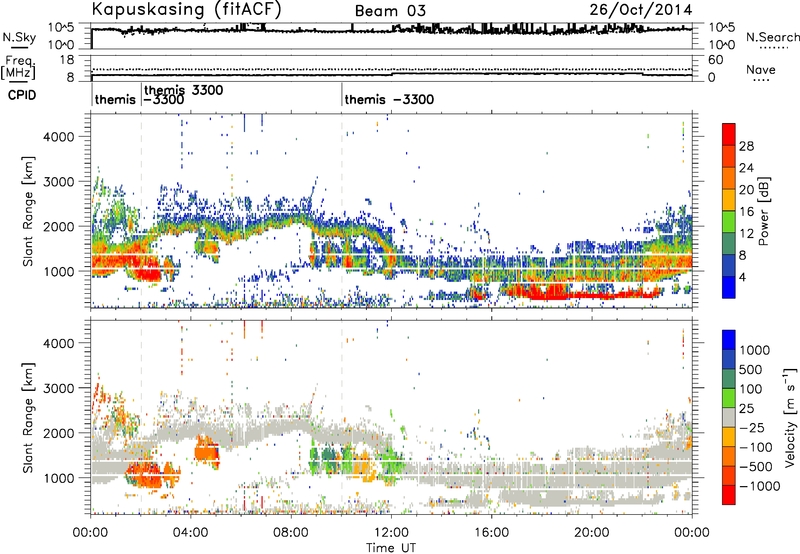Select the 'Velocity [m s-1]' colorbar title
This screenshot has width=800, height=554.
790,416
